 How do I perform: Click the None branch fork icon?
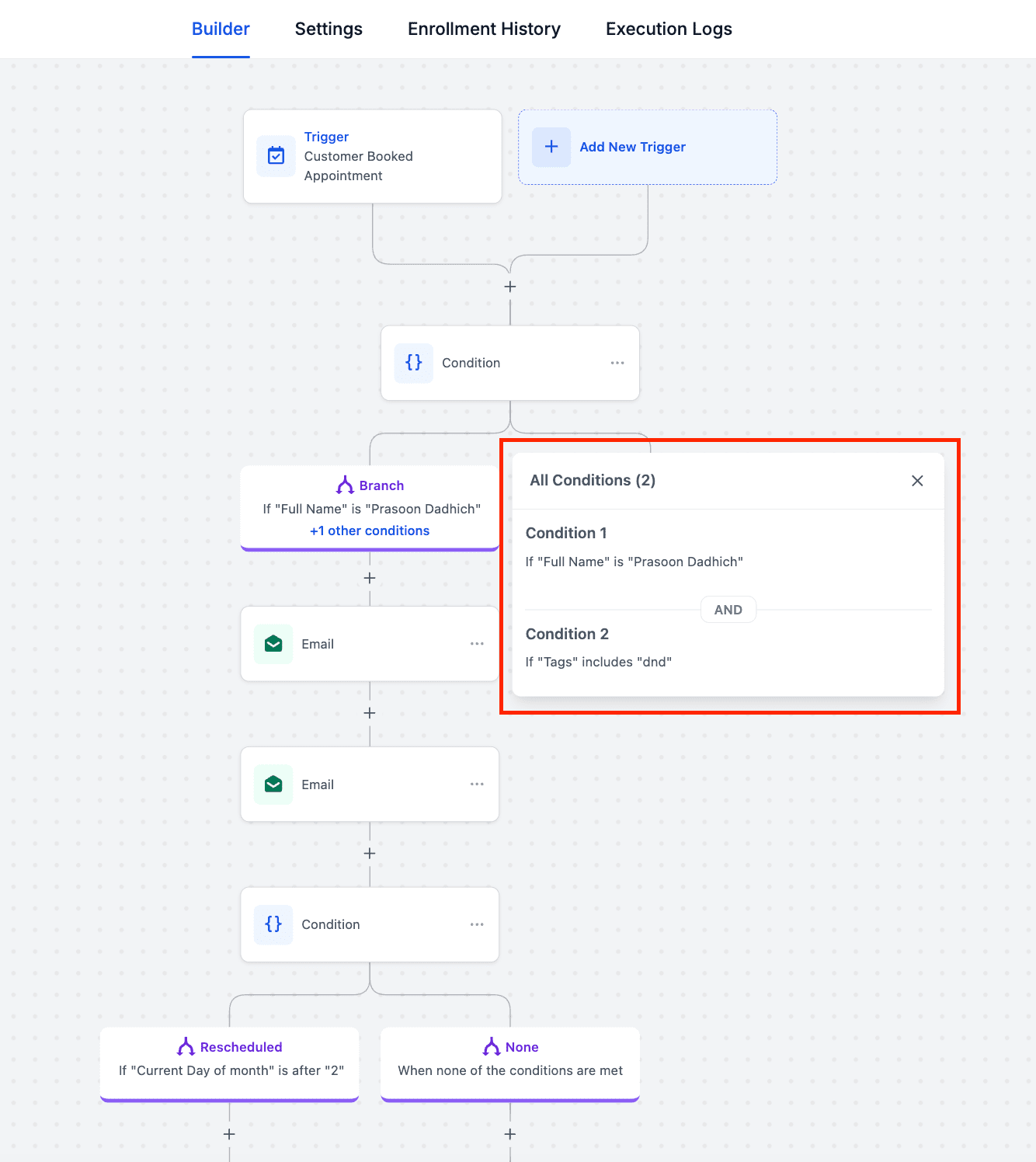coord(492,1047)
